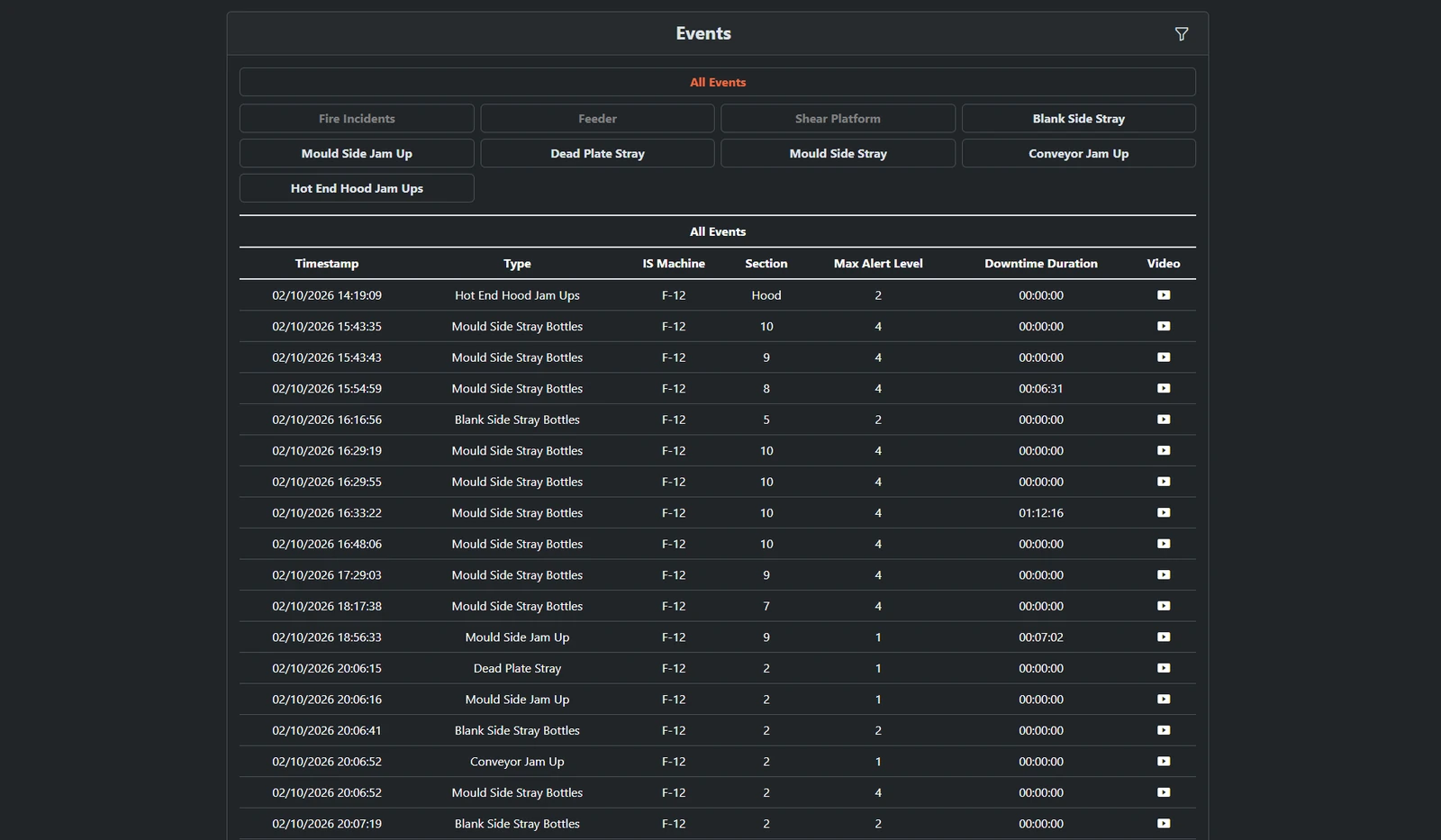Click timestamp 02/10/2026 20:06:52 of Mould Side Stray row

pos(327,792)
